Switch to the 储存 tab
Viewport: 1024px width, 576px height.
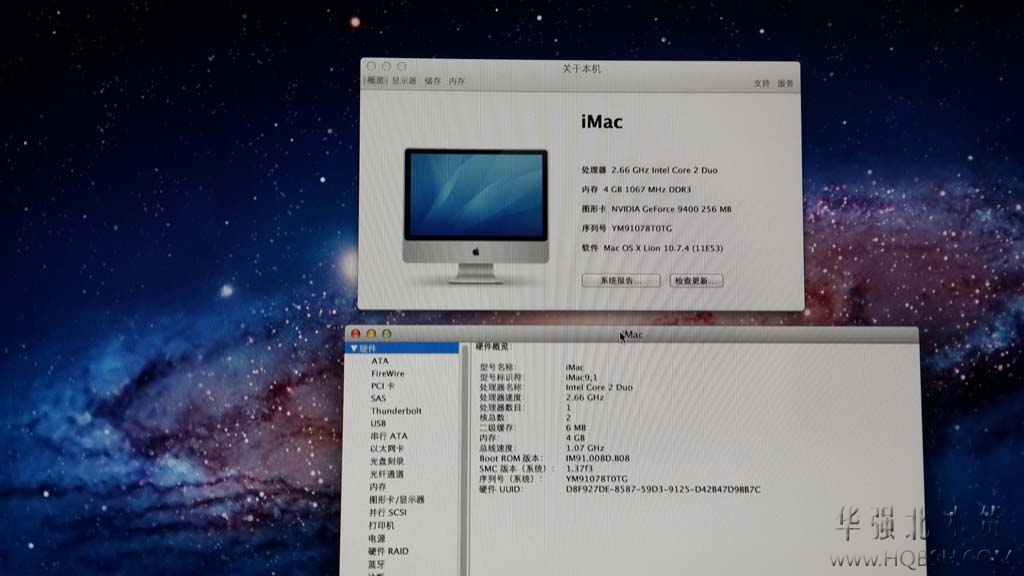[x=432, y=81]
